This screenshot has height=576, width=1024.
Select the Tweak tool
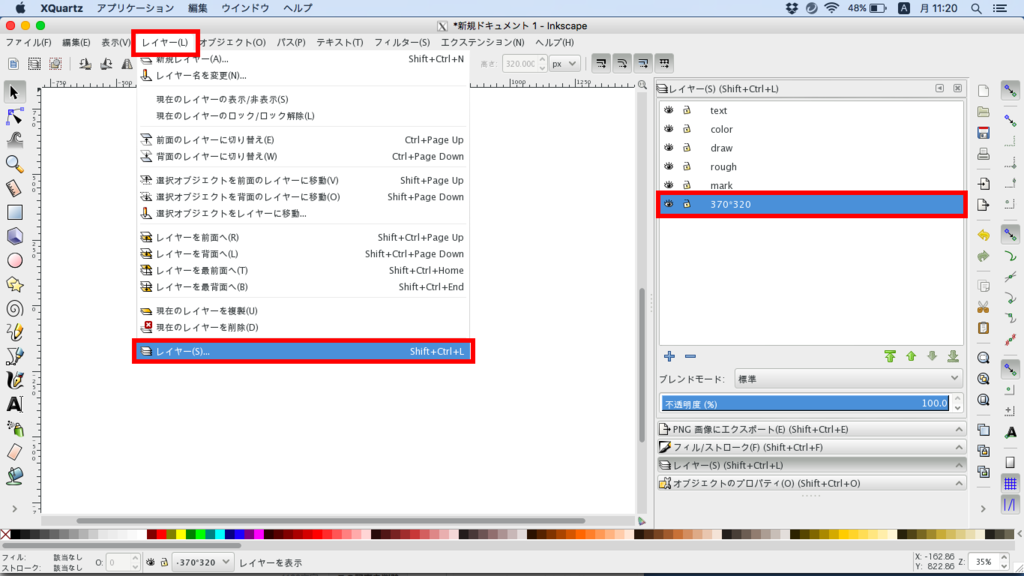[x=14, y=140]
